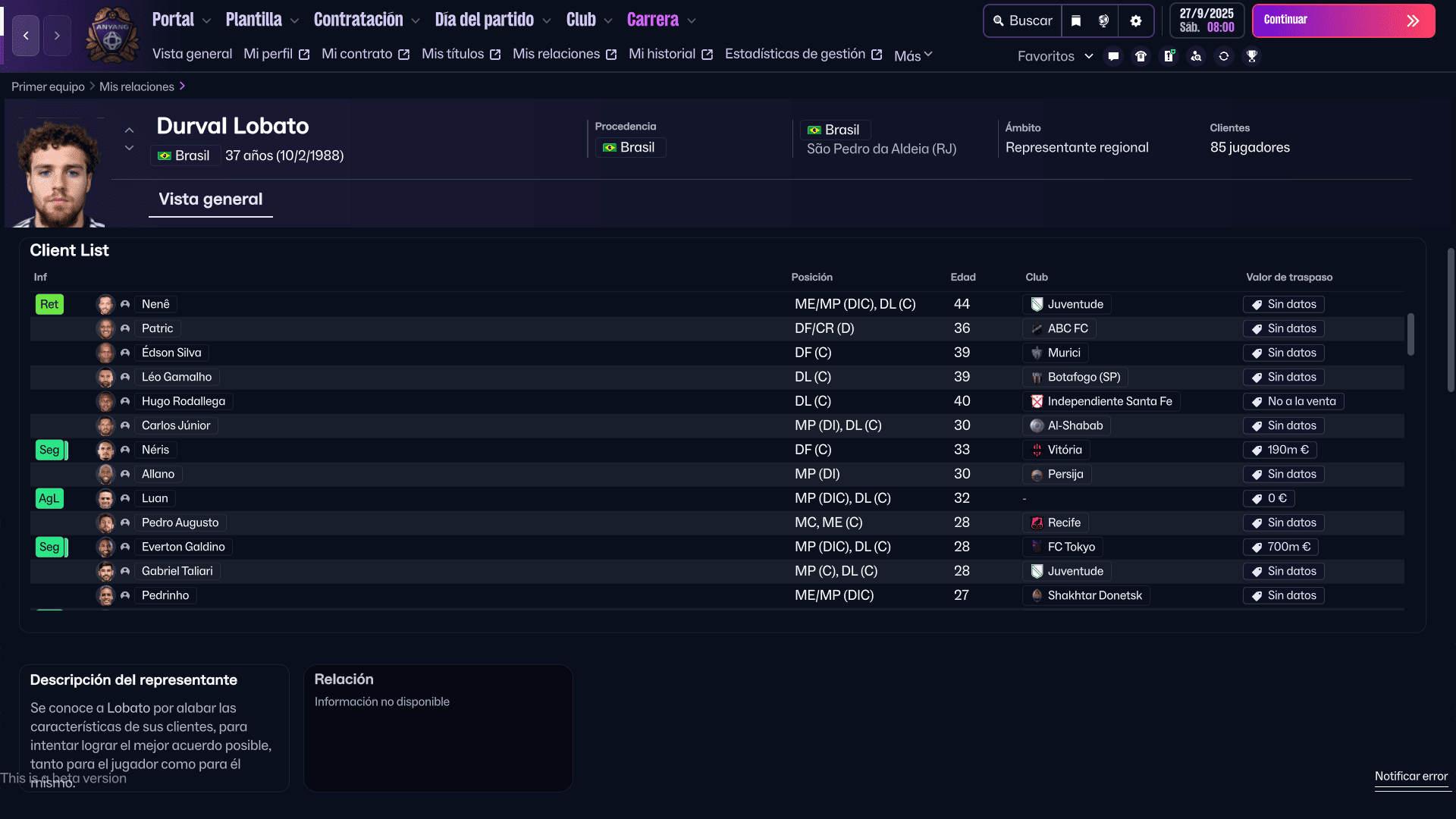This screenshot has height=819, width=1456.
Task: Open the shirt squad shortcut icon
Action: click(1141, 56)
